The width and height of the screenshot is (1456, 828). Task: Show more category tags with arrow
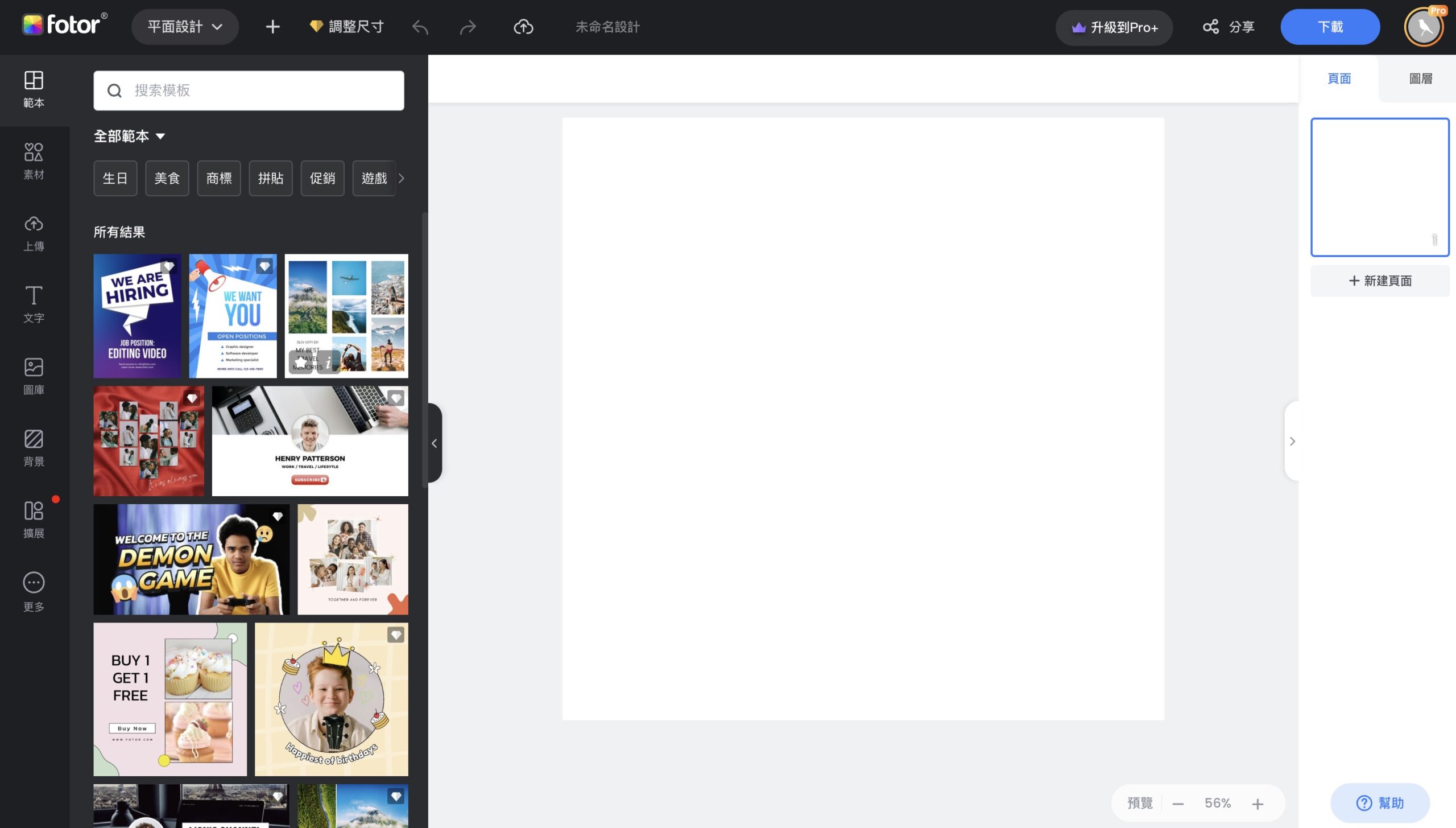coord(402,178)
